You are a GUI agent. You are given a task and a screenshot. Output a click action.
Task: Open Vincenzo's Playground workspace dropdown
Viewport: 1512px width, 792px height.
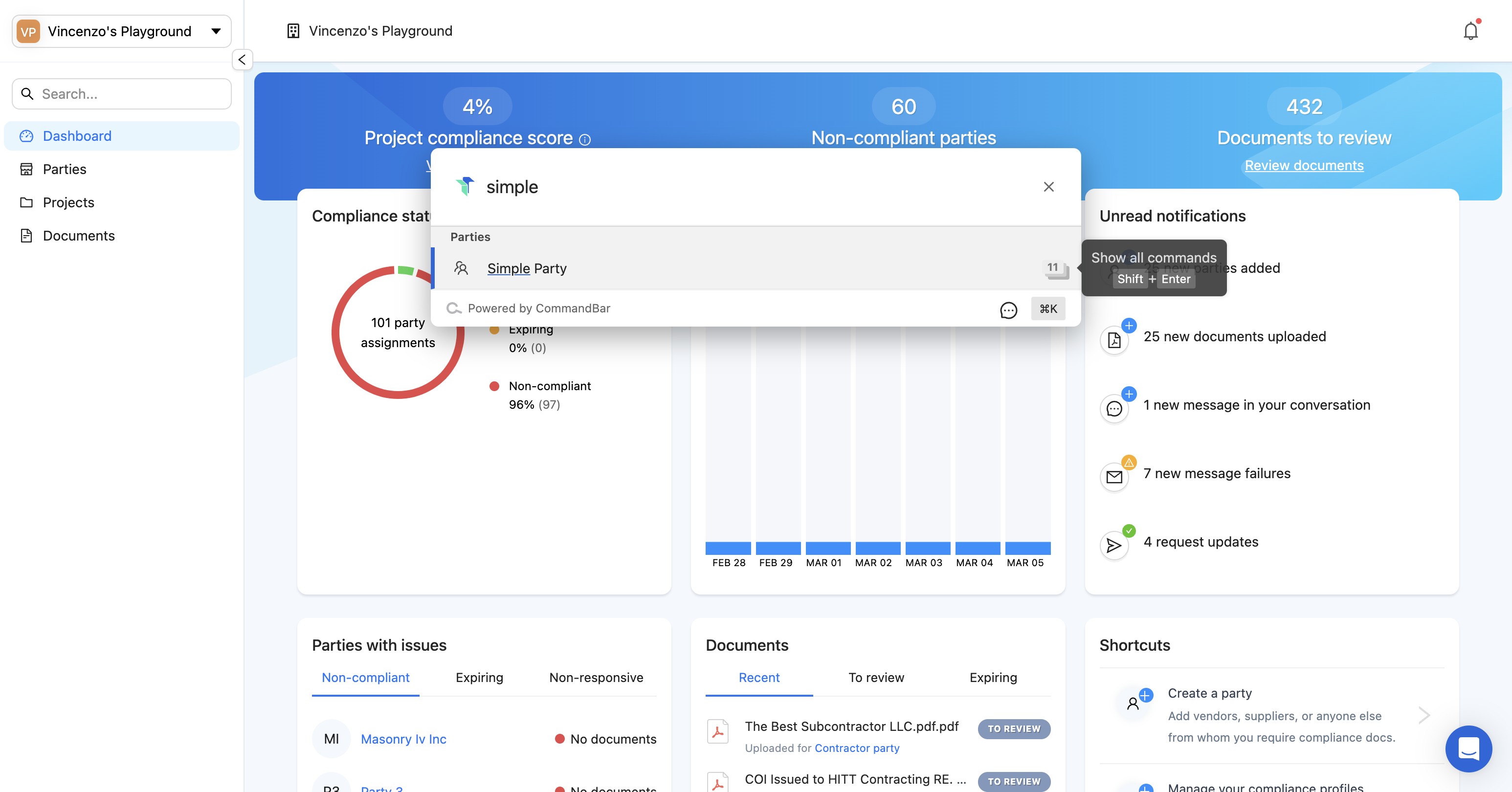coord(121,31)
